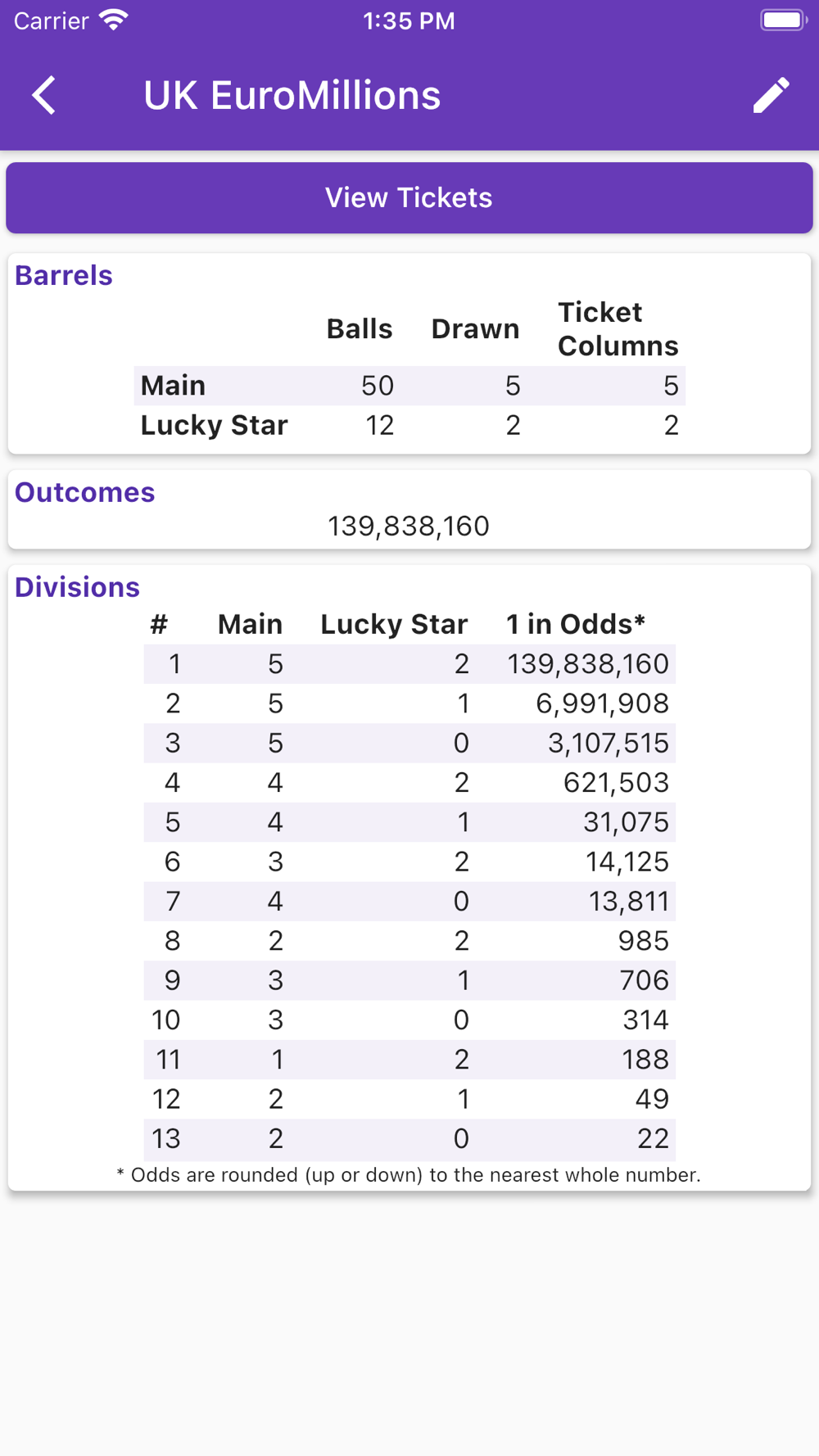The width and height of the screenshot is (819, 1456).
Task: Tap the back arrow icon
Action: 44,95
